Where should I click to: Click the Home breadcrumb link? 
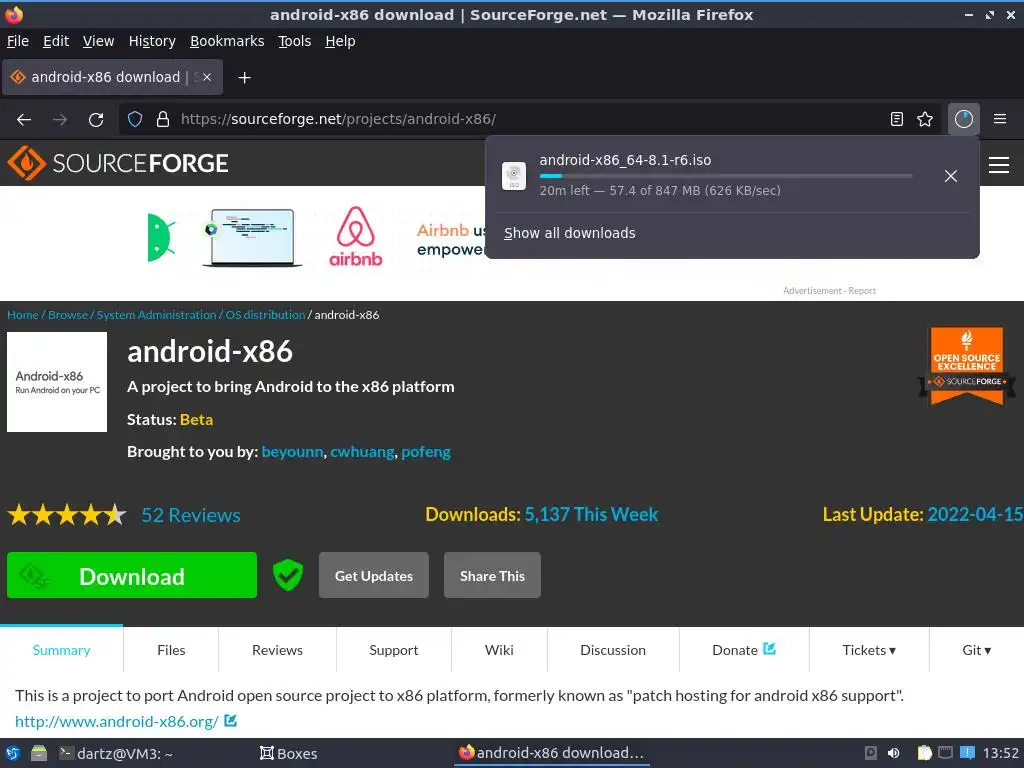(23, 315)
